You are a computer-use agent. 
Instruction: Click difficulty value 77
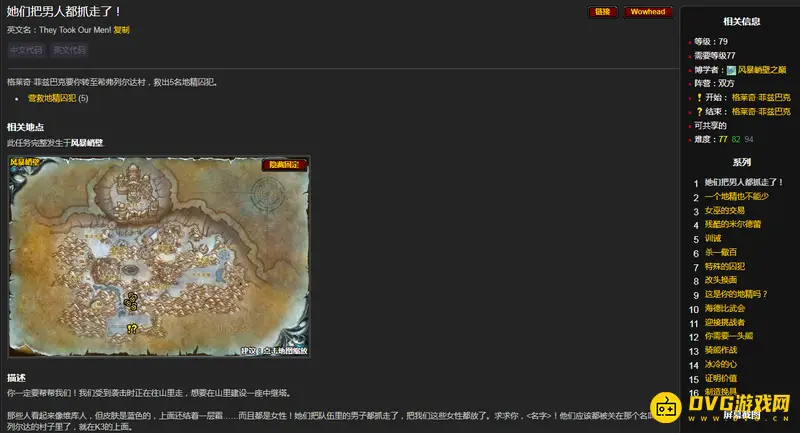click(723, 139)
